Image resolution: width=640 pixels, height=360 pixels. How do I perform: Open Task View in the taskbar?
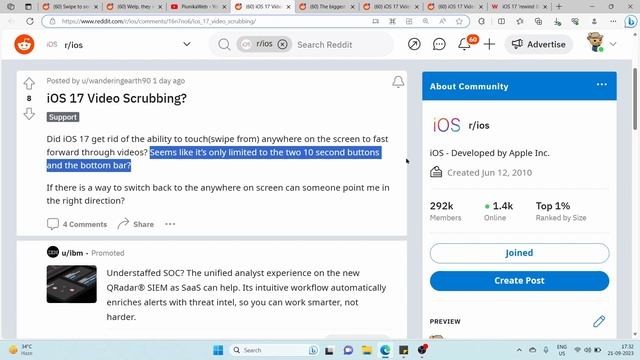329,350
